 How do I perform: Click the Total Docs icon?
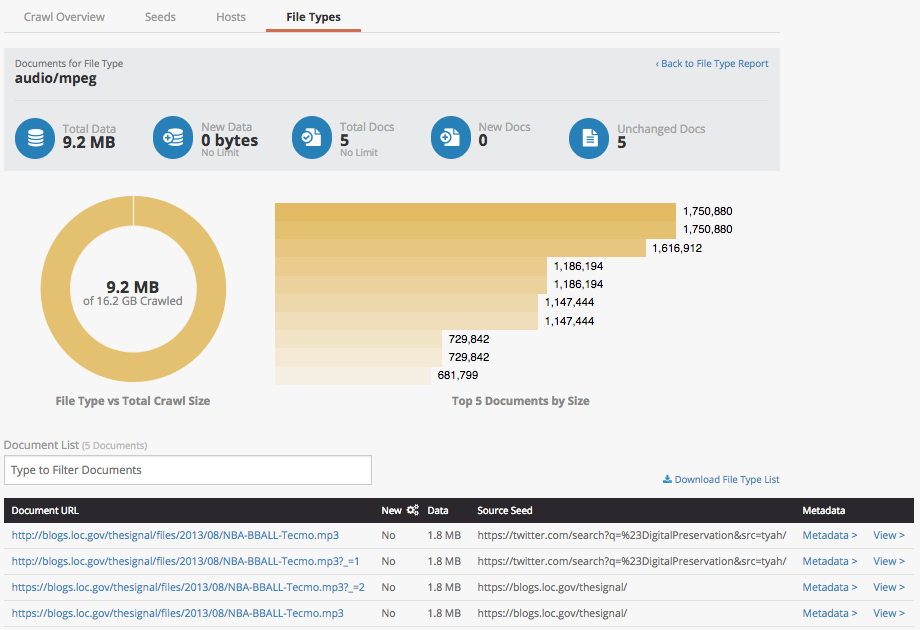pyautogui.click(x=312, y=138)
